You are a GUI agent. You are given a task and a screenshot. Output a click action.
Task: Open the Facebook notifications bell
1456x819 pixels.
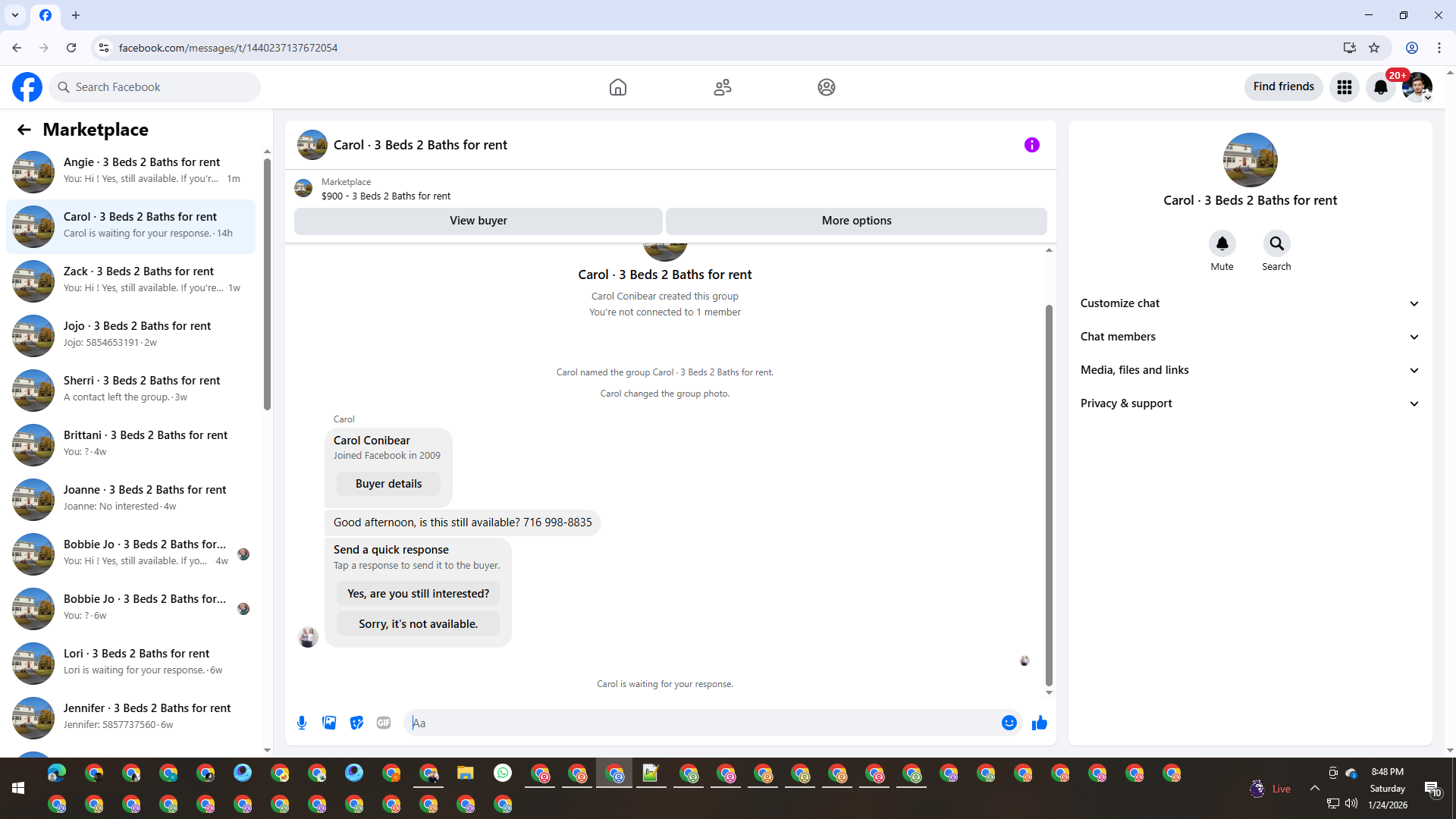1380,87
